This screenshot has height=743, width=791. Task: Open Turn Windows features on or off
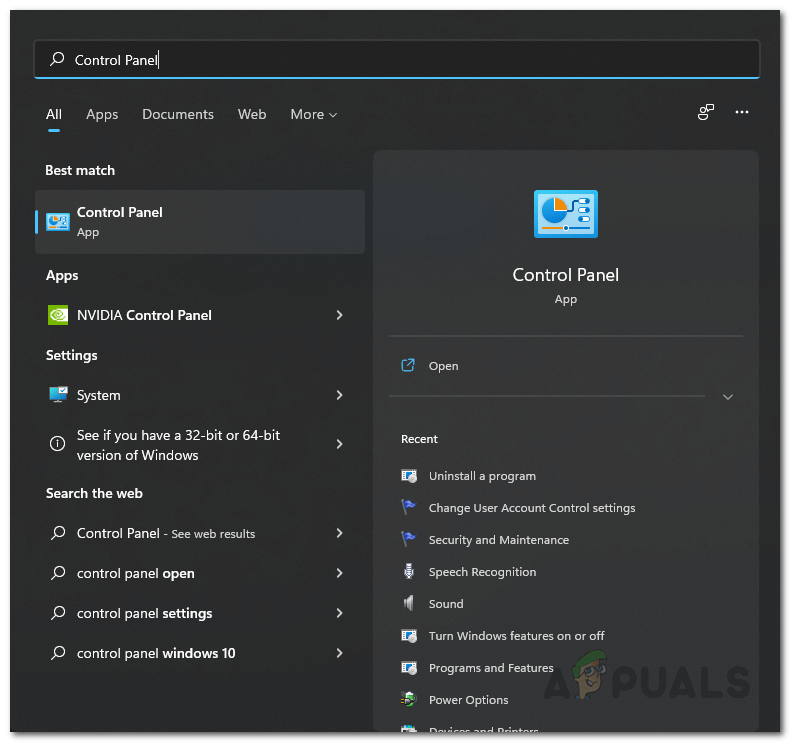(517, 636)
